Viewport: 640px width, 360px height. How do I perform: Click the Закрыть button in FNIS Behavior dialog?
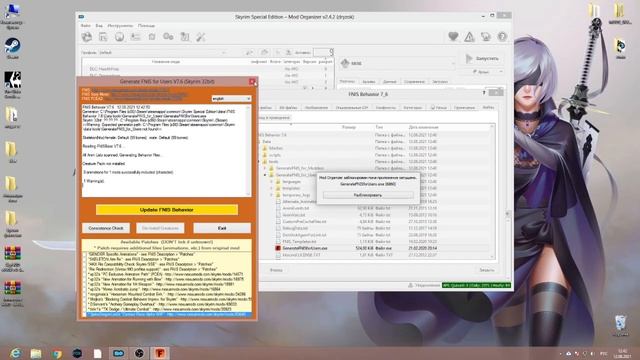click(487, 270)
